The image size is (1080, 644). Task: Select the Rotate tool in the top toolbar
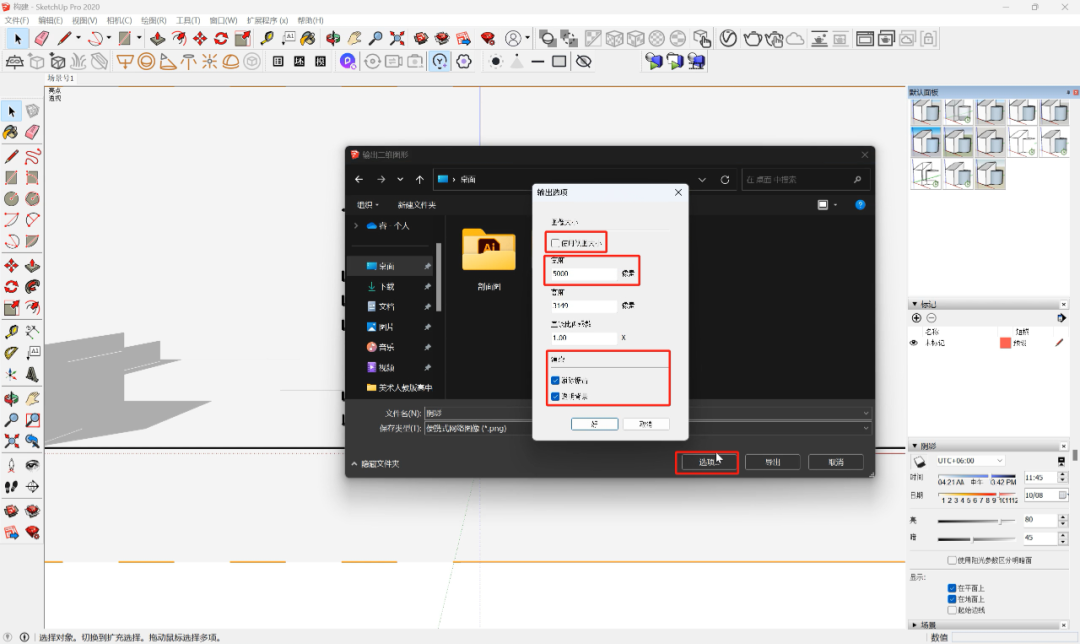coord(221,39)
